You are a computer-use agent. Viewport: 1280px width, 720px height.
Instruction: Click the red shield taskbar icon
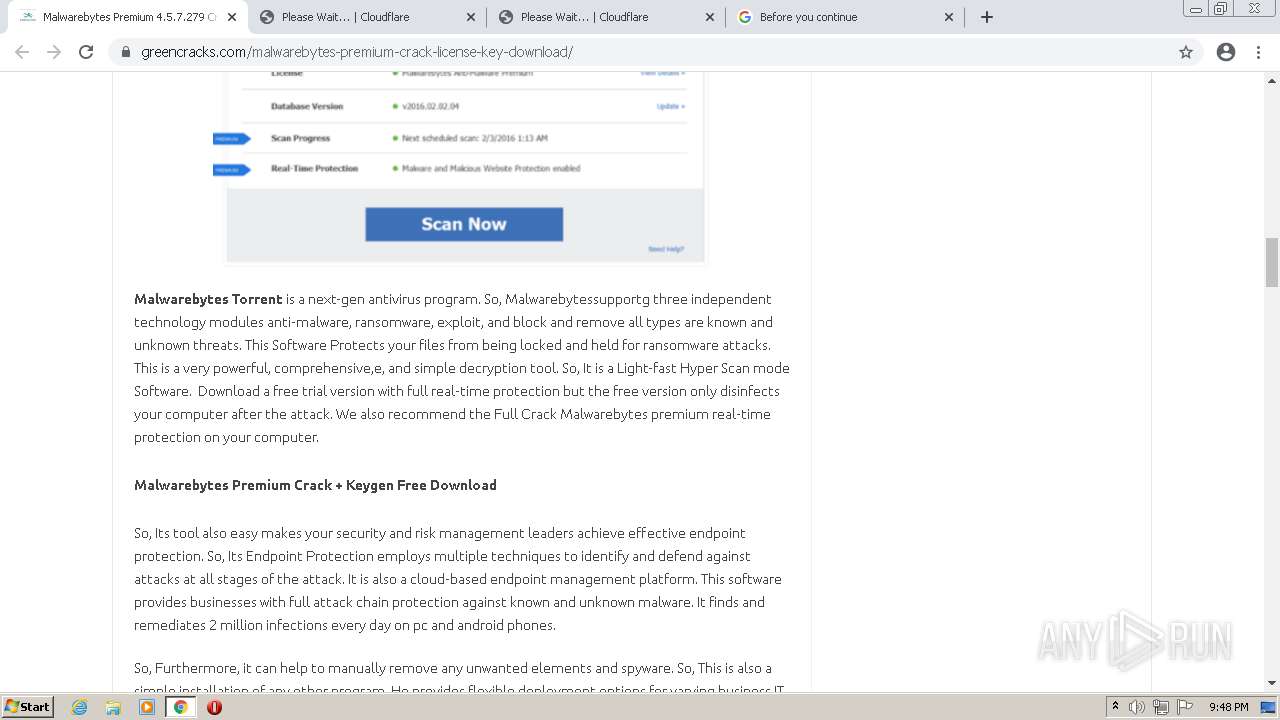214,707
